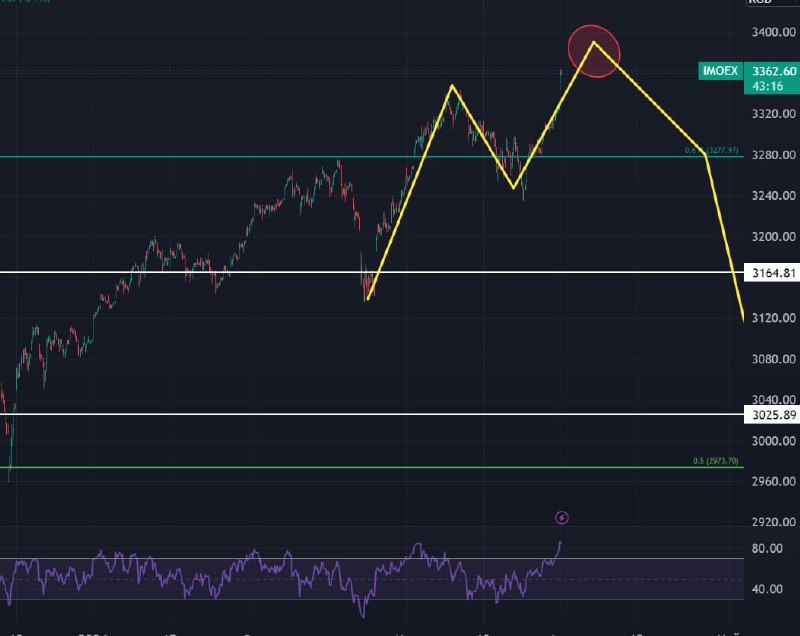Select the red circle drawing at chart top

click(x=594, y=51)
